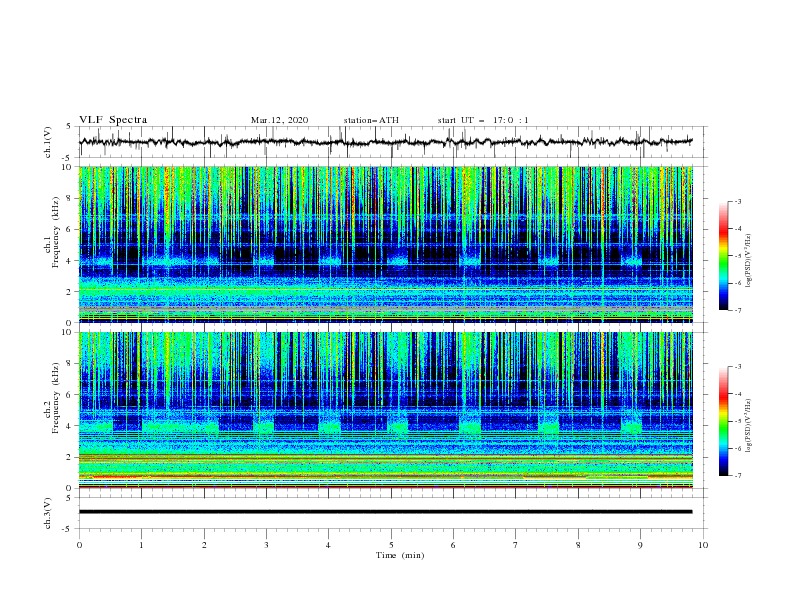792x612 pixels.
Task: Click the "9" tick on the time axis
Action: click(x=640, y=545)
